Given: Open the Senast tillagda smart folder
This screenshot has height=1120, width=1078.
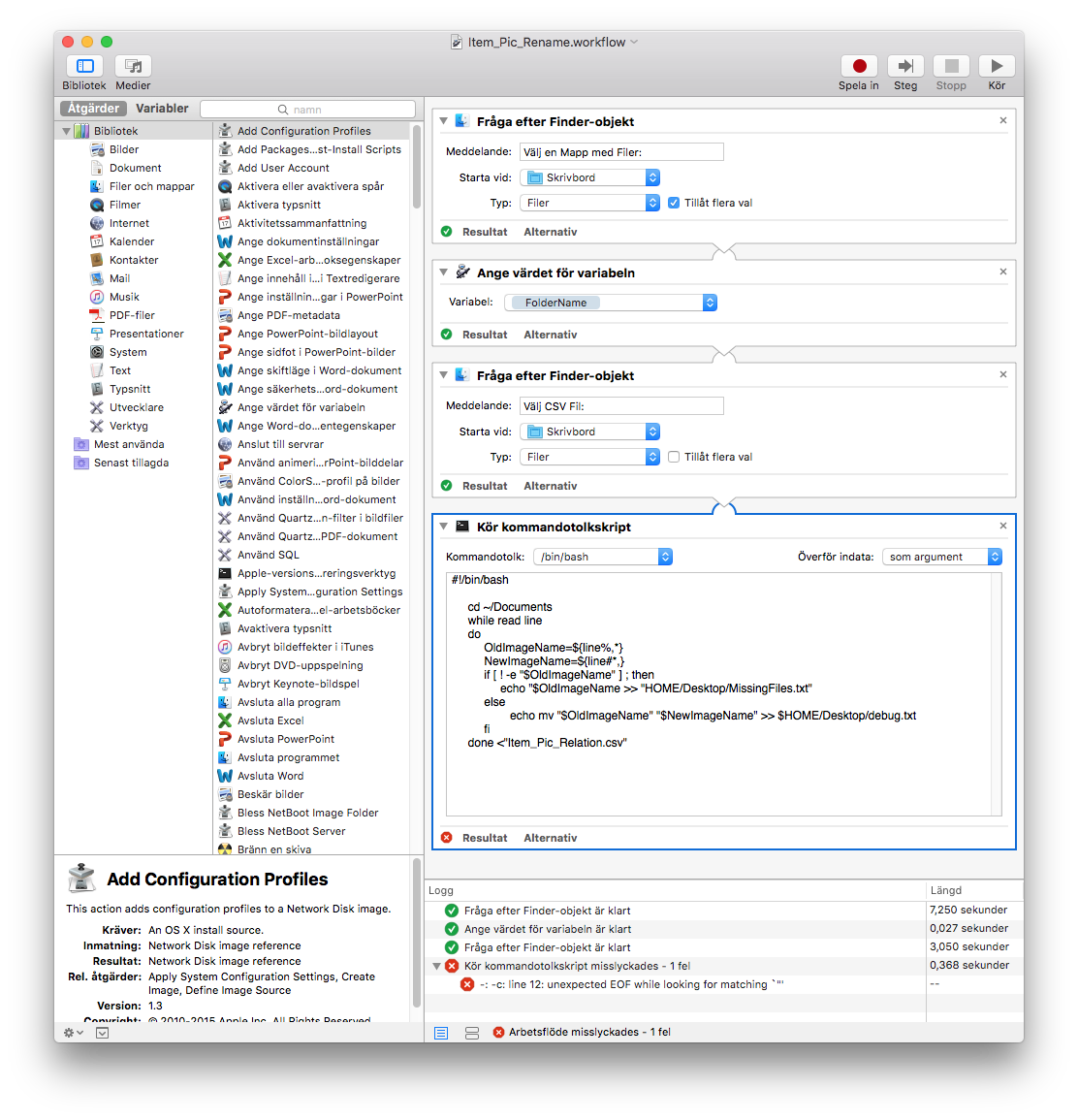Looking at the screenshot, I should pyautogui.click(x=132, y=463).
